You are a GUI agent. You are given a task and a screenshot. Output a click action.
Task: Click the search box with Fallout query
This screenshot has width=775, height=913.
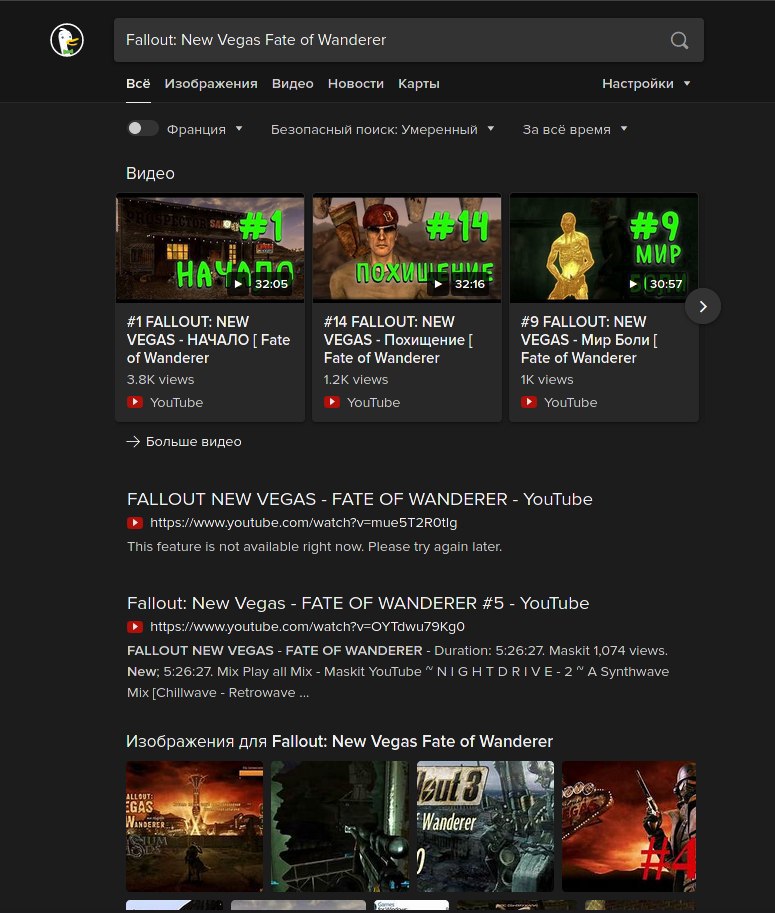tap(409, 40)
